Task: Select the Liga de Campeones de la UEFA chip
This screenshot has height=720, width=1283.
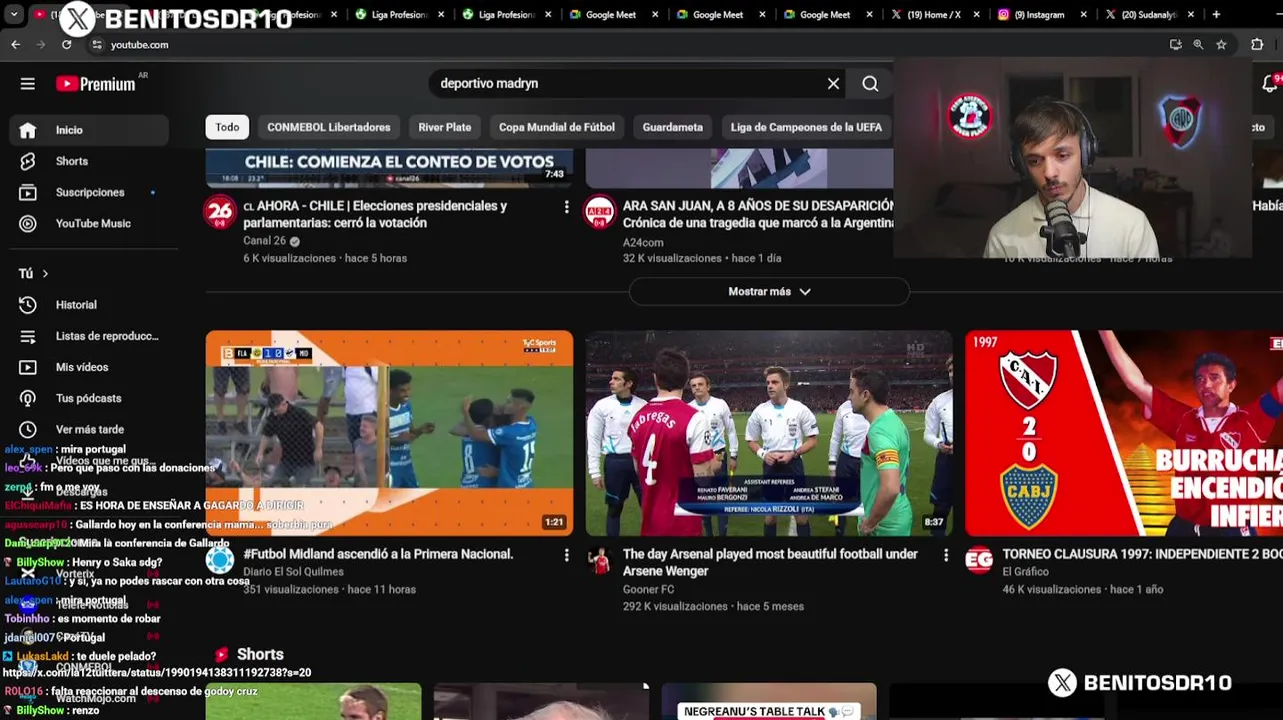Action: click(806, 127)
